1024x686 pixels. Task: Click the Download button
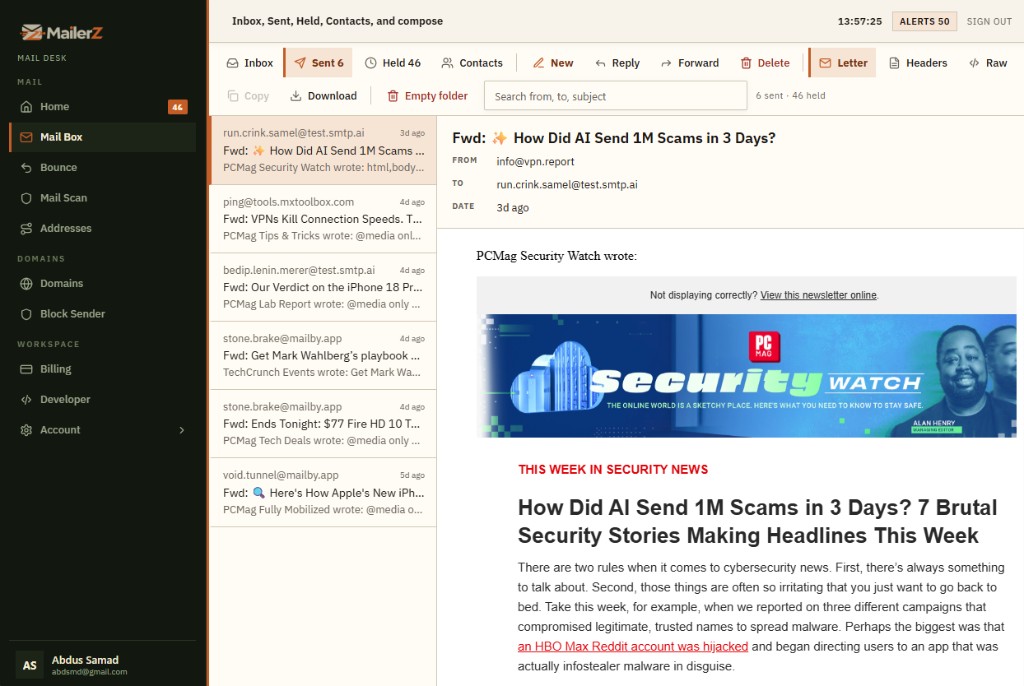[x=324, y=96]
